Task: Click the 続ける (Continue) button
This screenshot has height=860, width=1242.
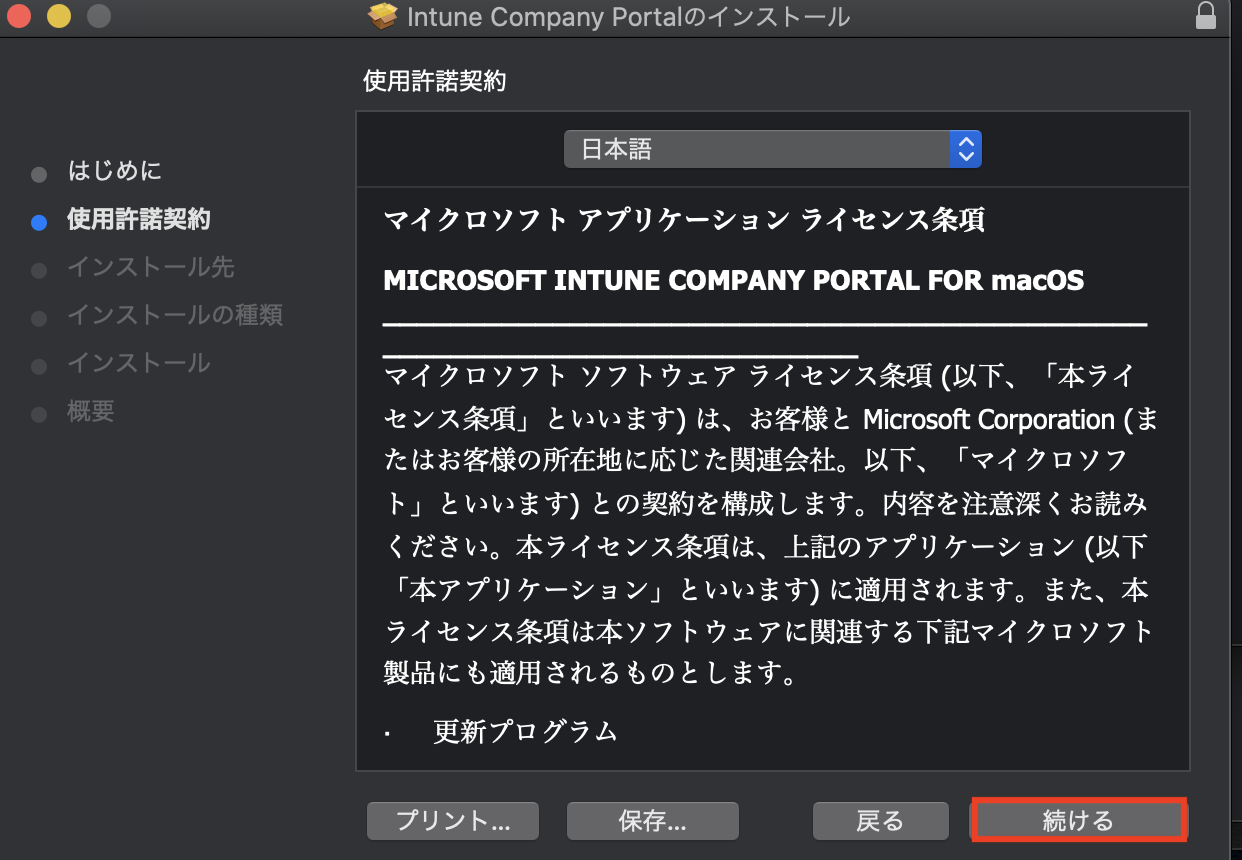Action: [x=1078, y=821]
